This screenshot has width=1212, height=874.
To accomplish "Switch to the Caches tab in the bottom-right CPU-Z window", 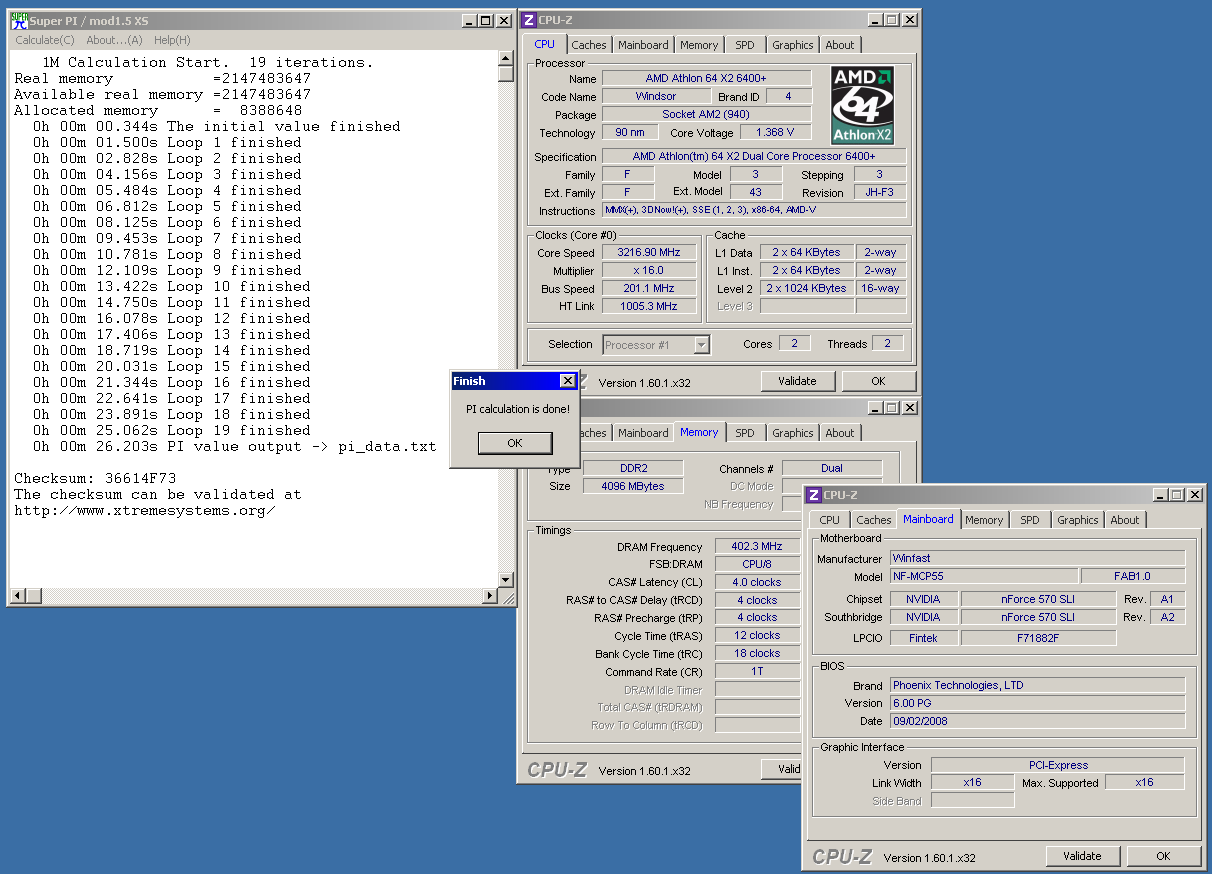I will pos(874,520).
